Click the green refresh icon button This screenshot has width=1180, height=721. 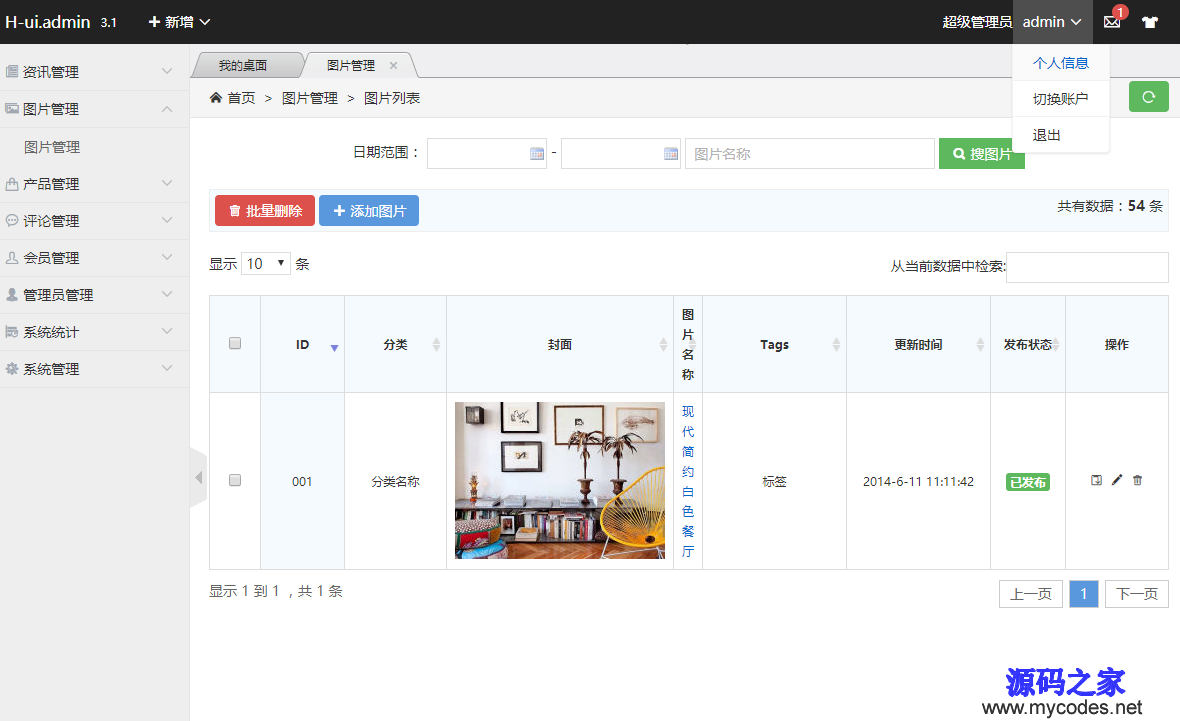click(x=1148, y=96)
